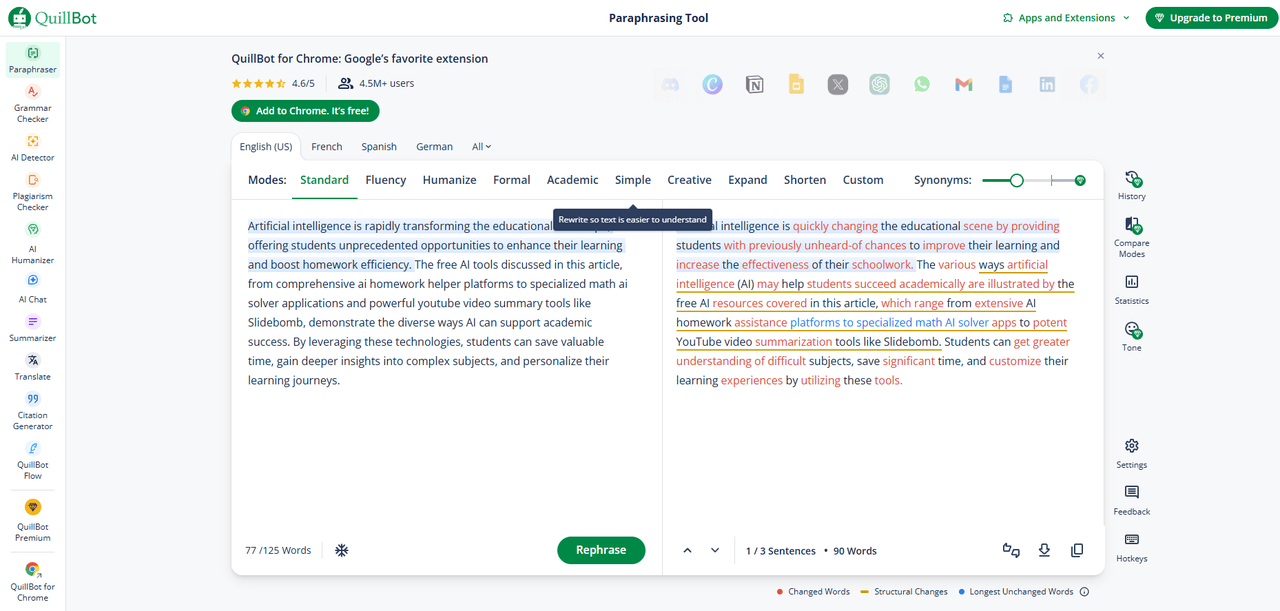This screenshot has height=611, width=1280.
Task: Toggle the freeze words snowflake icon
Action: click(x=341, y=549)
